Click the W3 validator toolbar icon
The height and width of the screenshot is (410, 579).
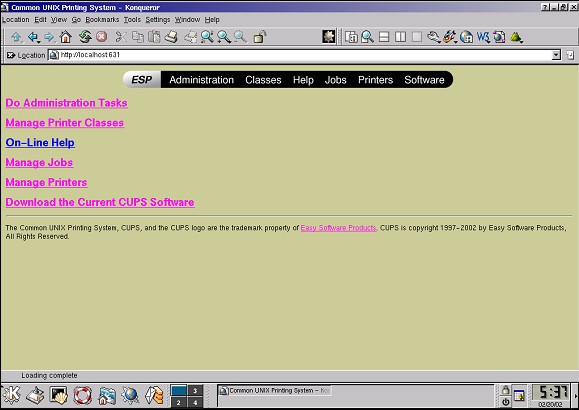483,37
